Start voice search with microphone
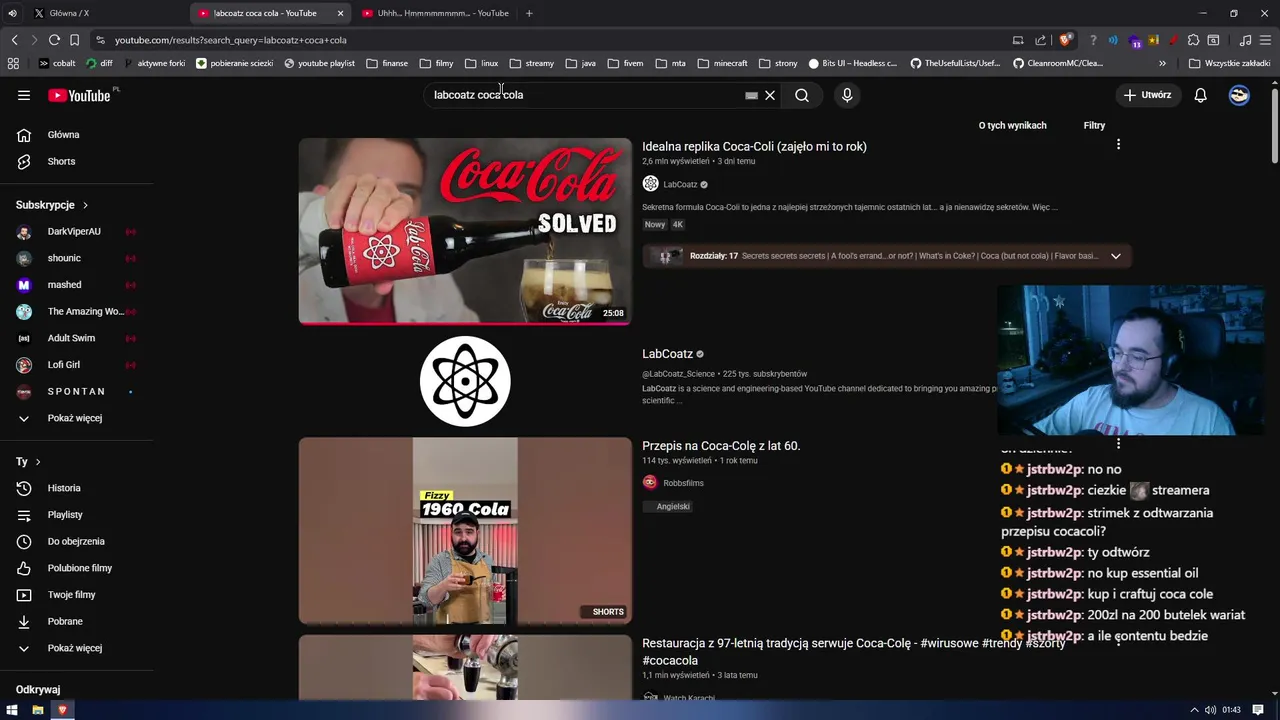 tap(847, 95)
